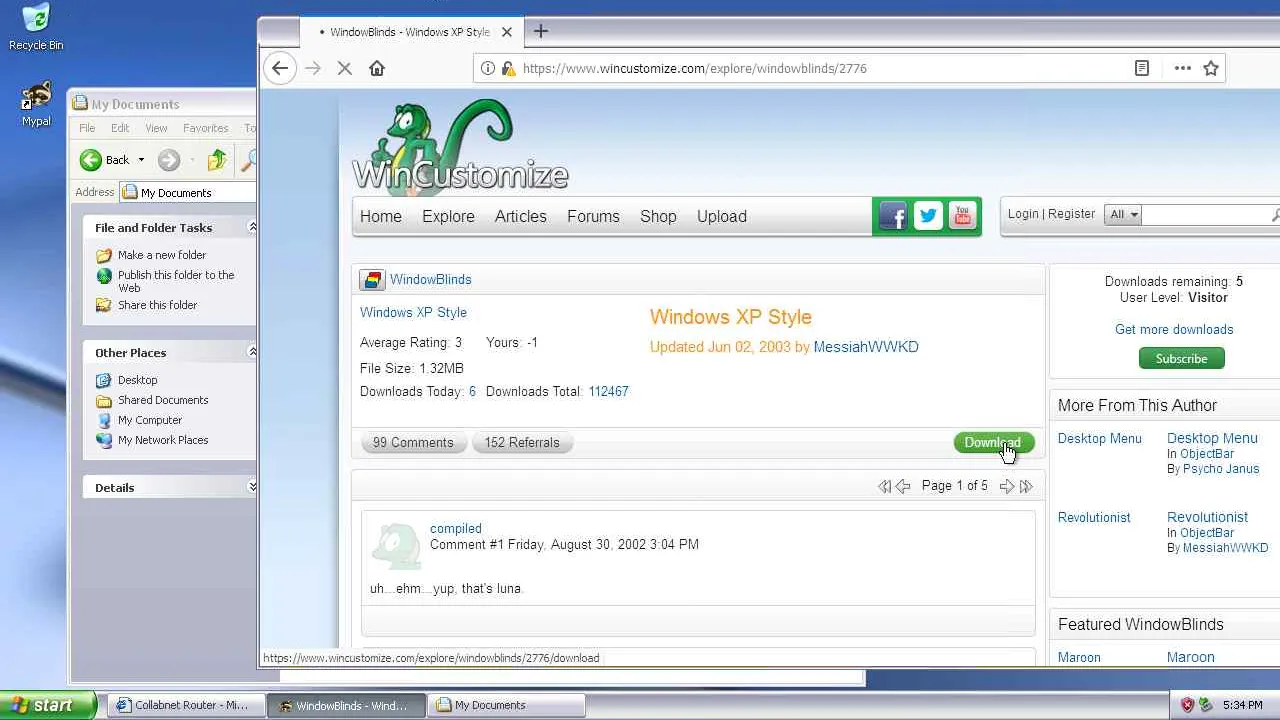Open the Home nav item on WinCustomize

point(381,216)
